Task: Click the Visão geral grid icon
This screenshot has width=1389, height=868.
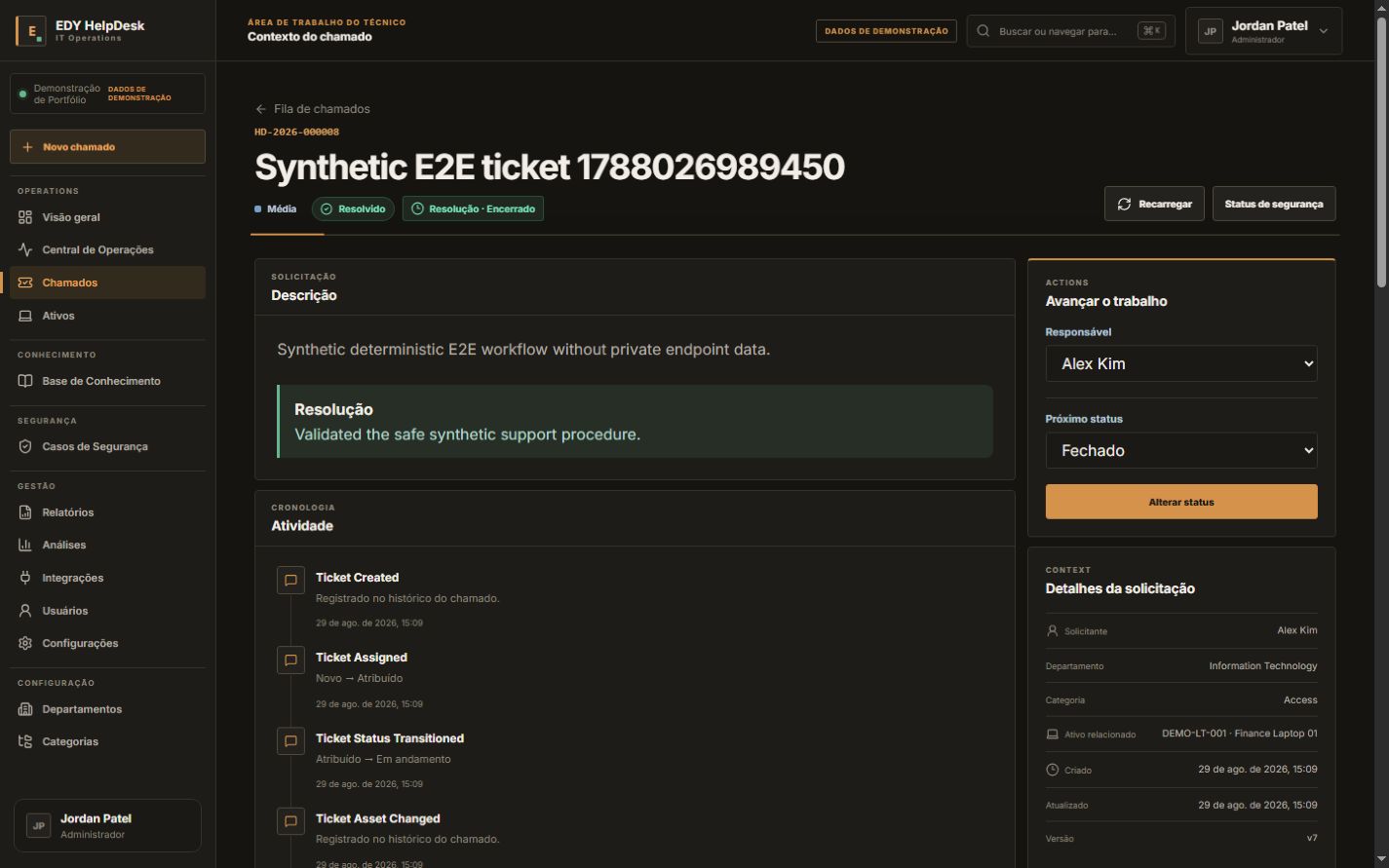Action: pyautogui.click(x=25, y=217)
